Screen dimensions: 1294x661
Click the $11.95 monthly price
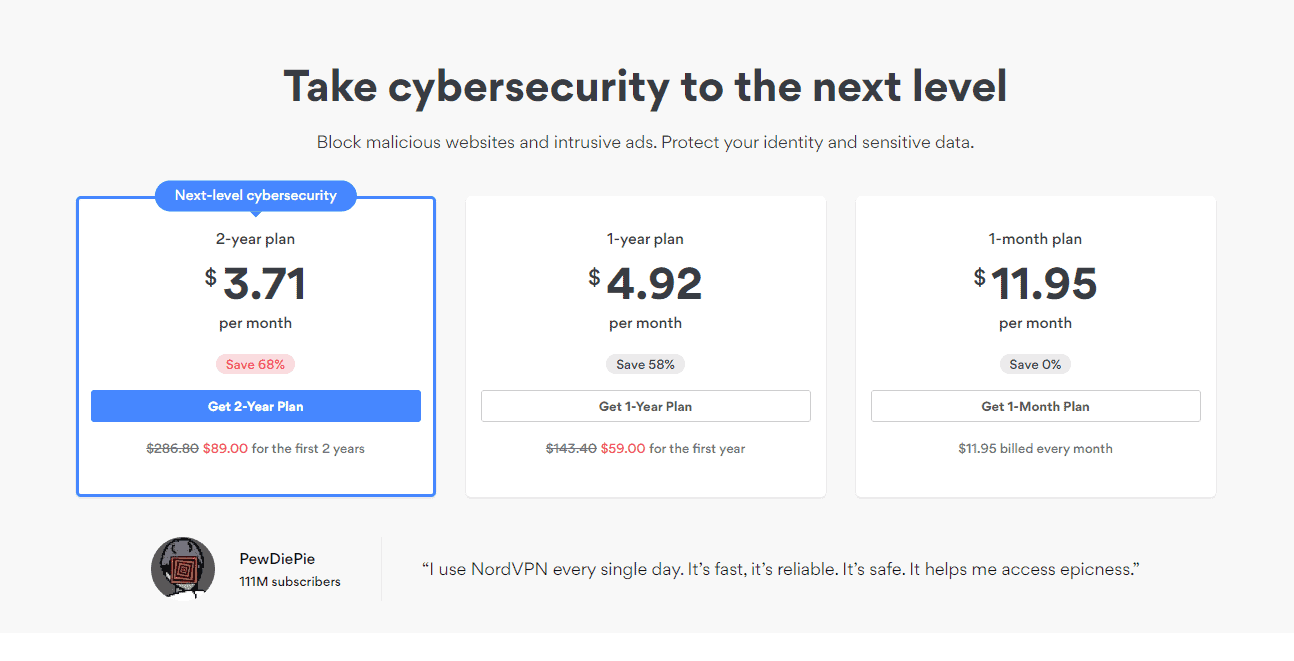click(x=1035, y=284)
